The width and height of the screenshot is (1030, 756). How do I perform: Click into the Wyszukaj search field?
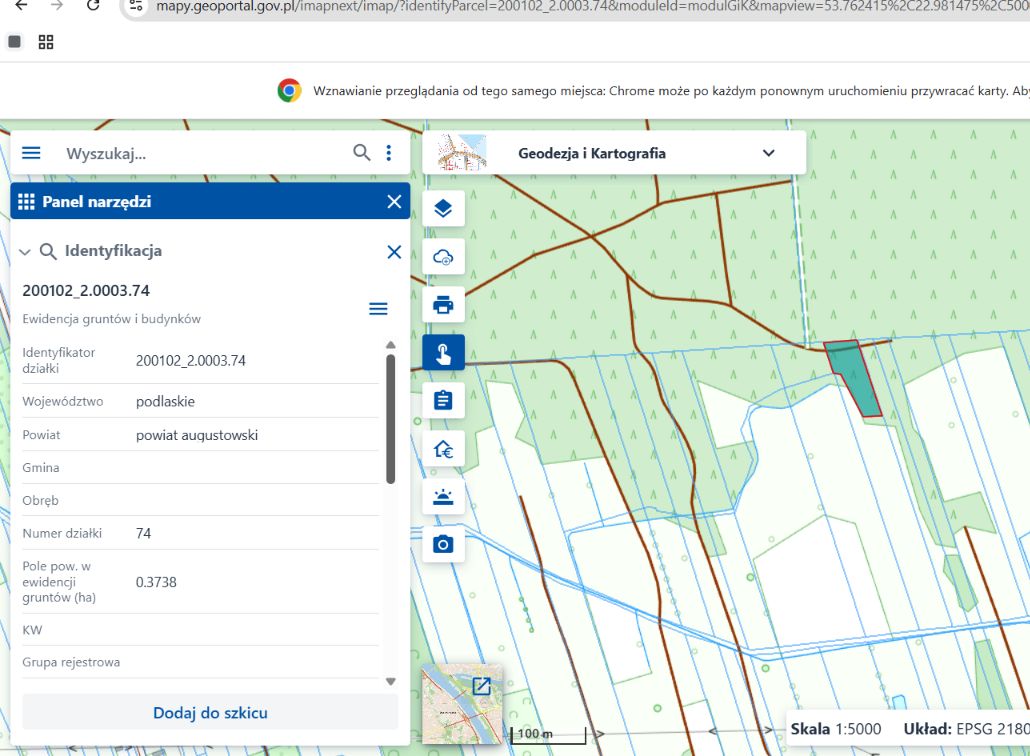[204, 154]
